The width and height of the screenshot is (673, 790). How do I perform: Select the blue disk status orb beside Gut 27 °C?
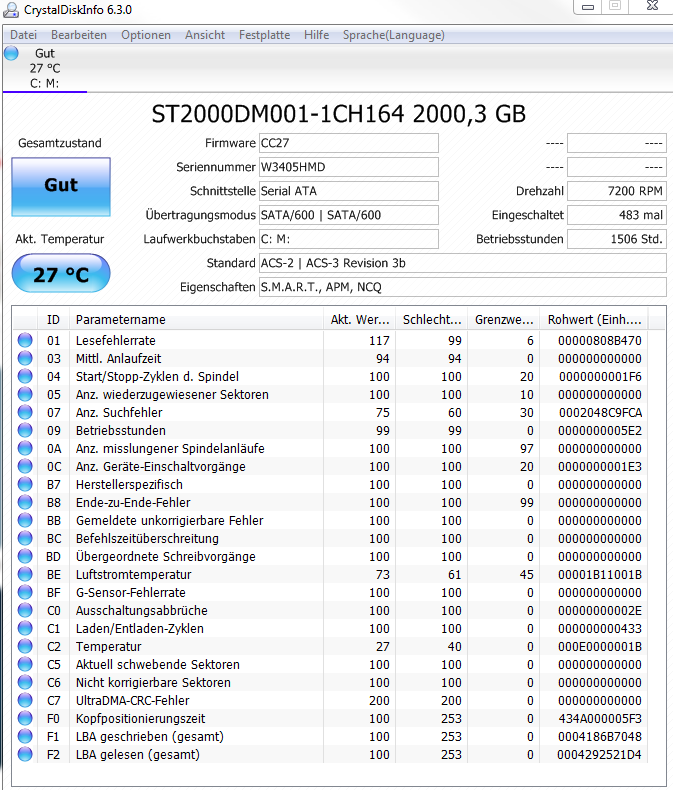click(x=11, y=53)
